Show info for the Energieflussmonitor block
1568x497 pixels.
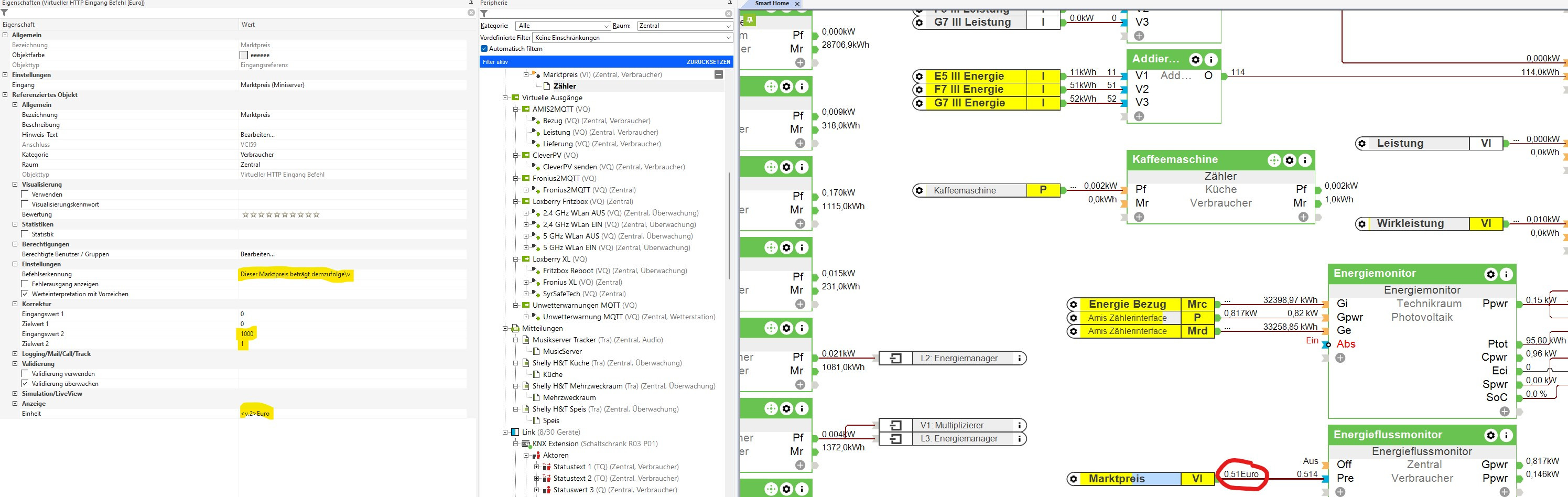pos(1507,436)
